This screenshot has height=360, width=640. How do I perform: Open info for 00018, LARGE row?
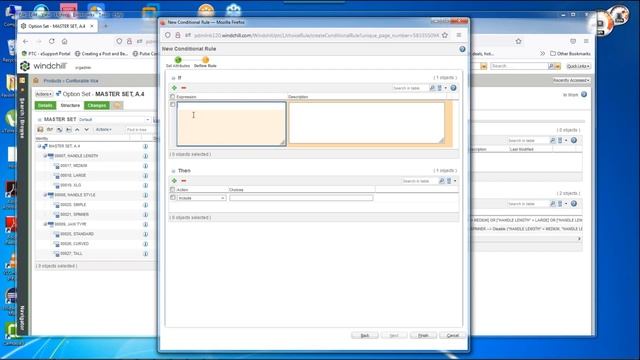(x=145, y=176)
